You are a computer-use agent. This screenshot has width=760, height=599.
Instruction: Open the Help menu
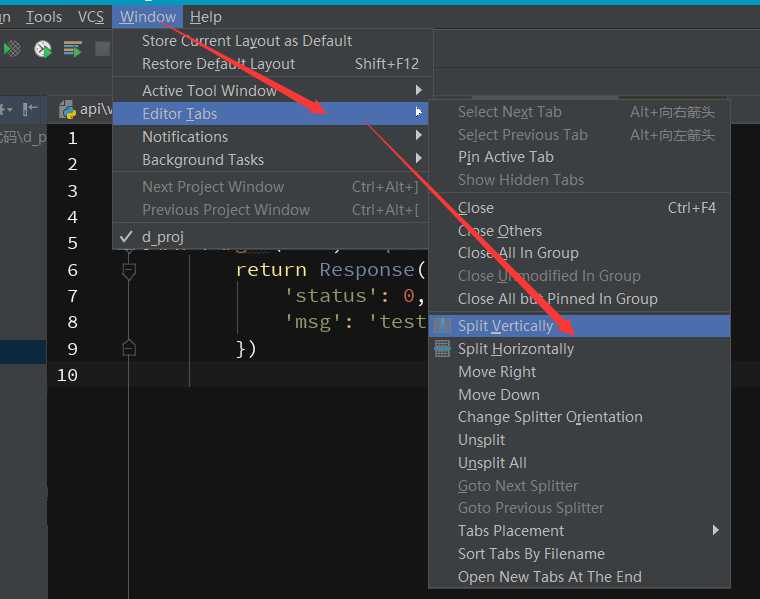tap(205, 17)
